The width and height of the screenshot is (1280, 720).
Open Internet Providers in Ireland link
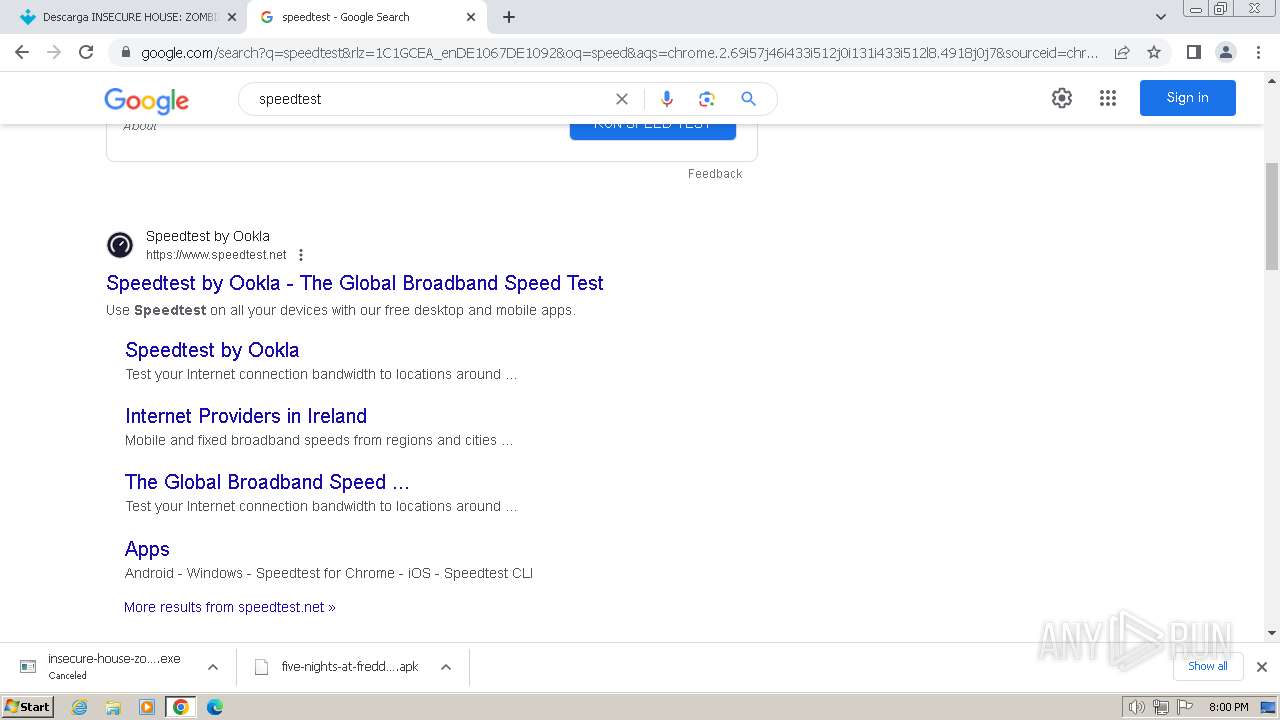click(246, 416)
